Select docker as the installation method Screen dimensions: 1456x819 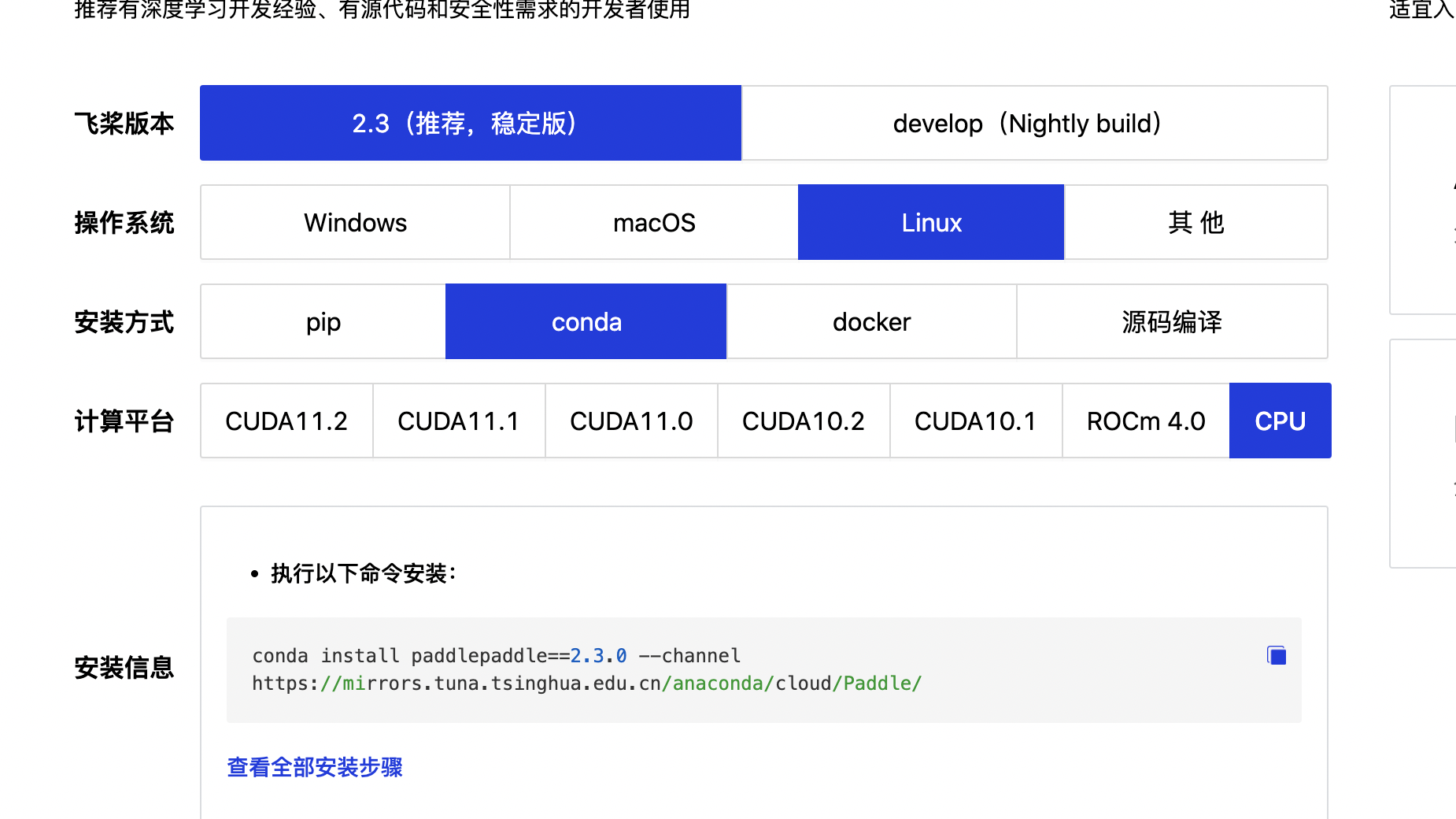coord(871,321)
